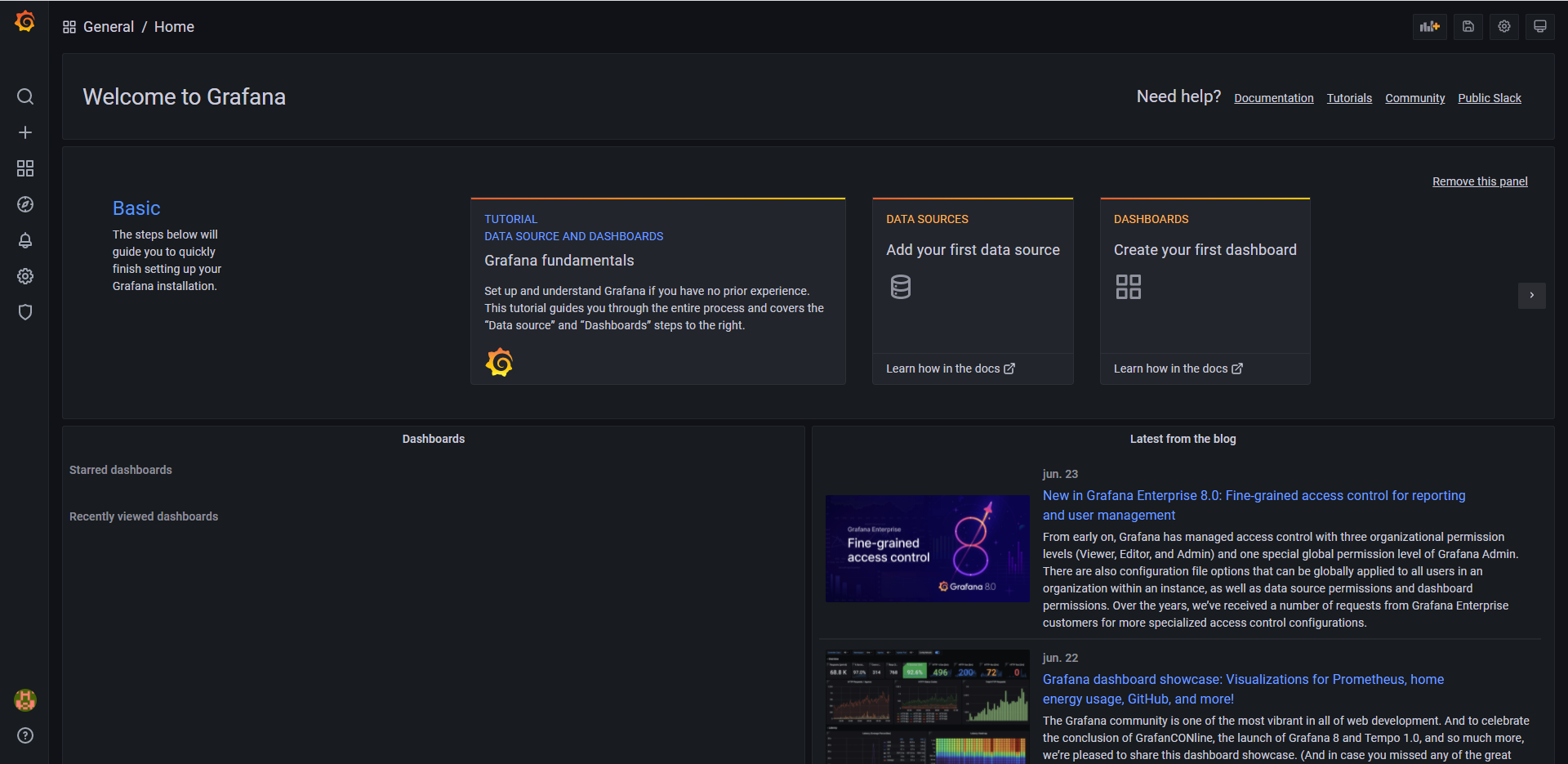Open the Dashboards grid icon in sidebar
The height and width of the screenshot is (764, 1568).
pos(25,168)
